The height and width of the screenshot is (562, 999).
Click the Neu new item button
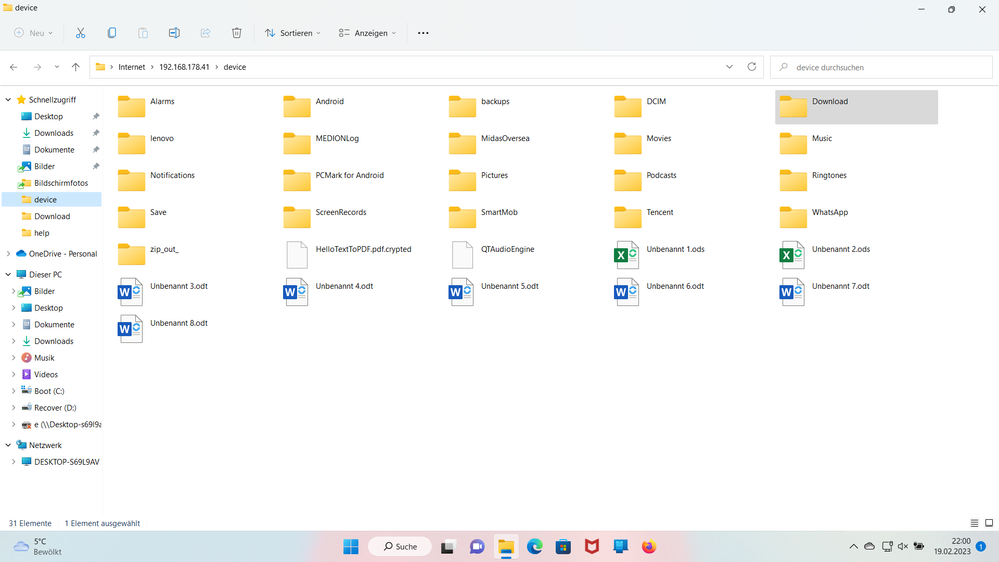[x=33, y=33]
